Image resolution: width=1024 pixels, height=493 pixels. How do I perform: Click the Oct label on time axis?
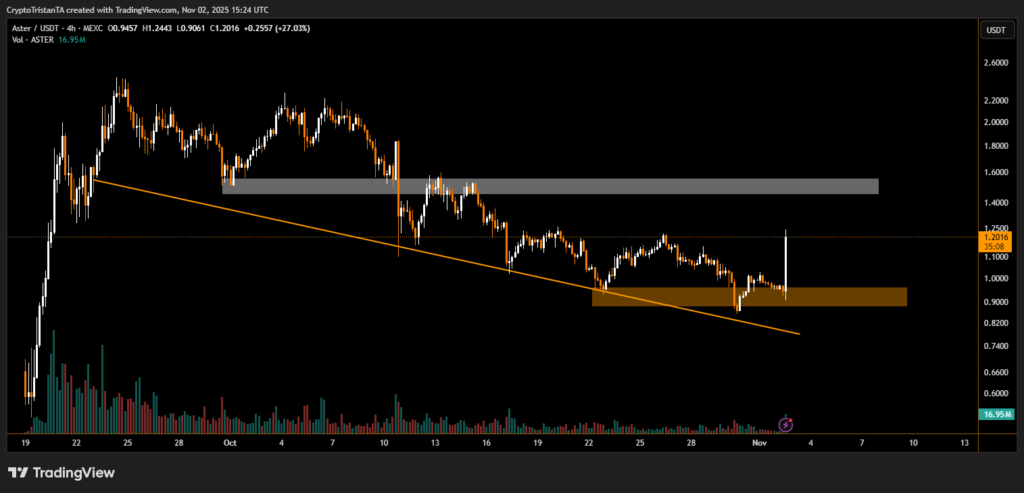click(x=229, y=441)
